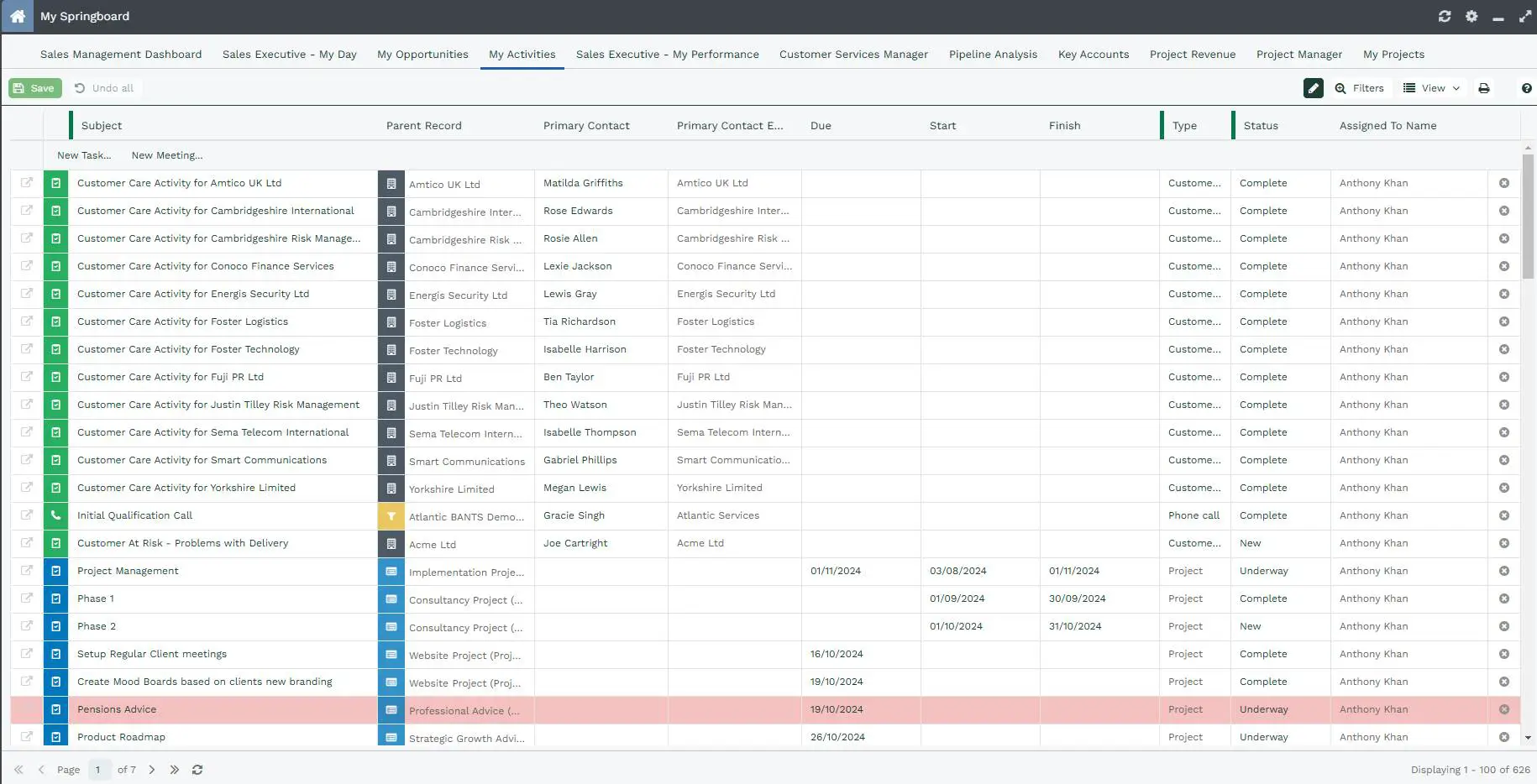
Task: Click the refresh icon in header
Action: [1445, 17]
